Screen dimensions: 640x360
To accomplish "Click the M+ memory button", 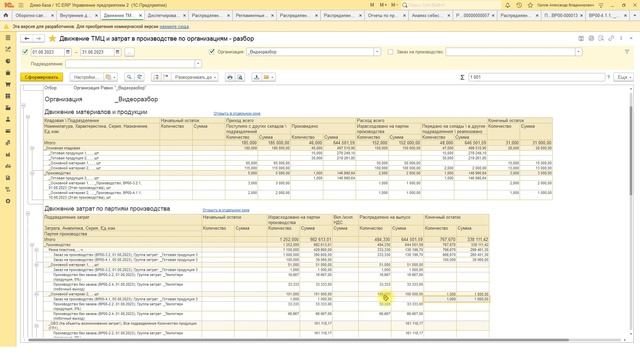I will click(383, 5).
